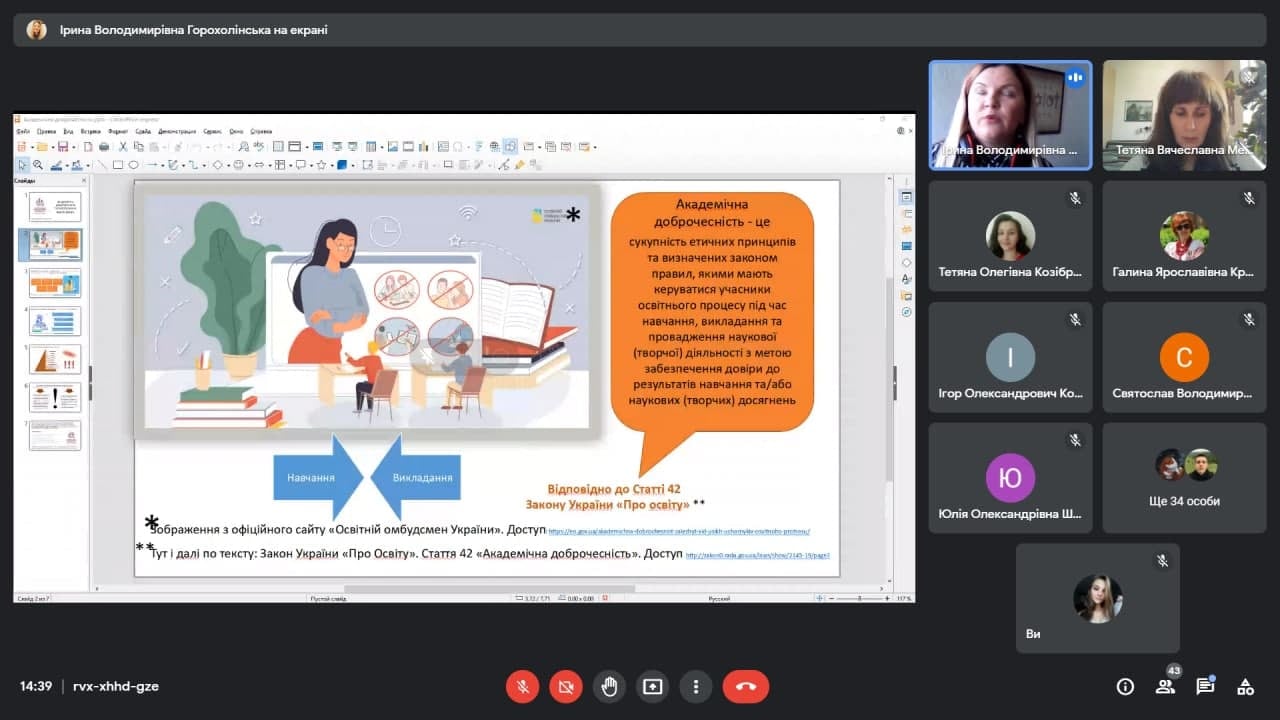
Task: Open 'Ще 34 особи' participants tile
Action: tap(1184, 477)
